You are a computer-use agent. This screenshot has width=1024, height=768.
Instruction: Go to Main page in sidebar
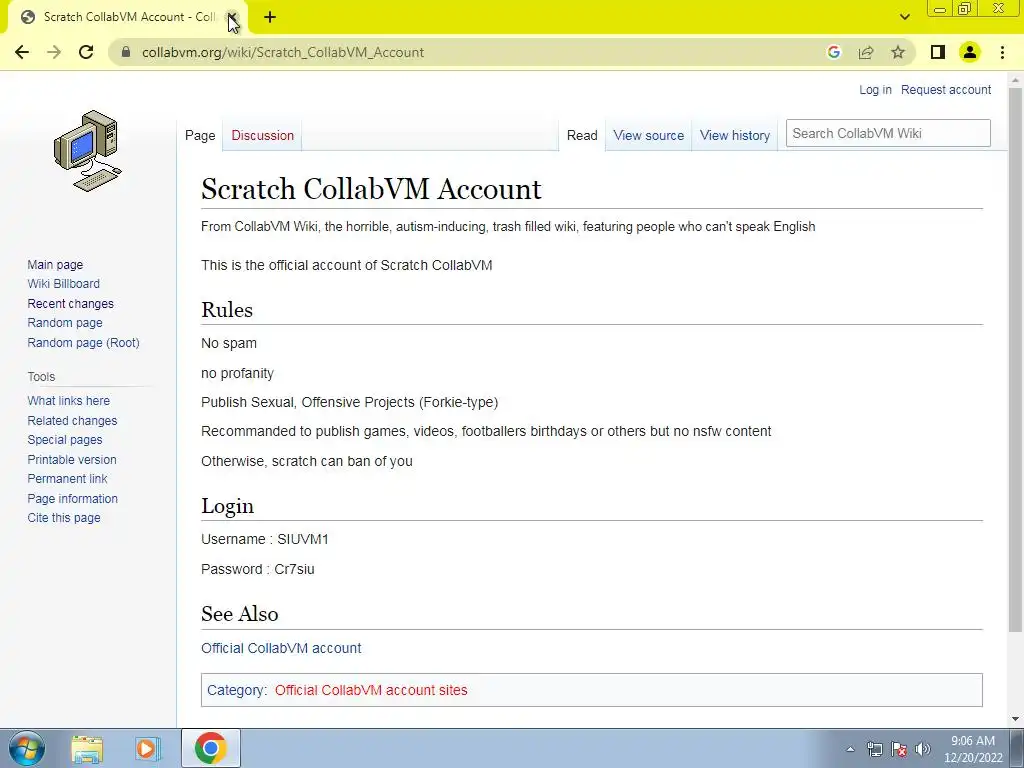point(55,264)
